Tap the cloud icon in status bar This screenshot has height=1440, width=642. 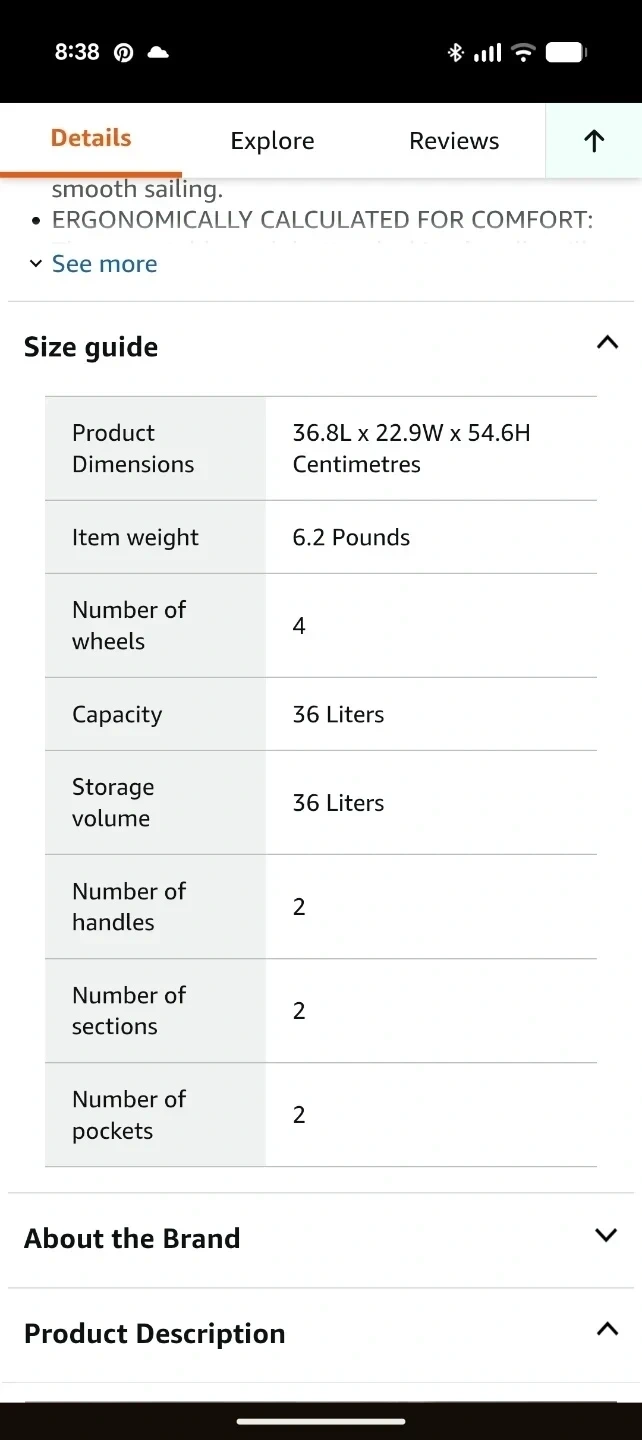pos(158,52)
